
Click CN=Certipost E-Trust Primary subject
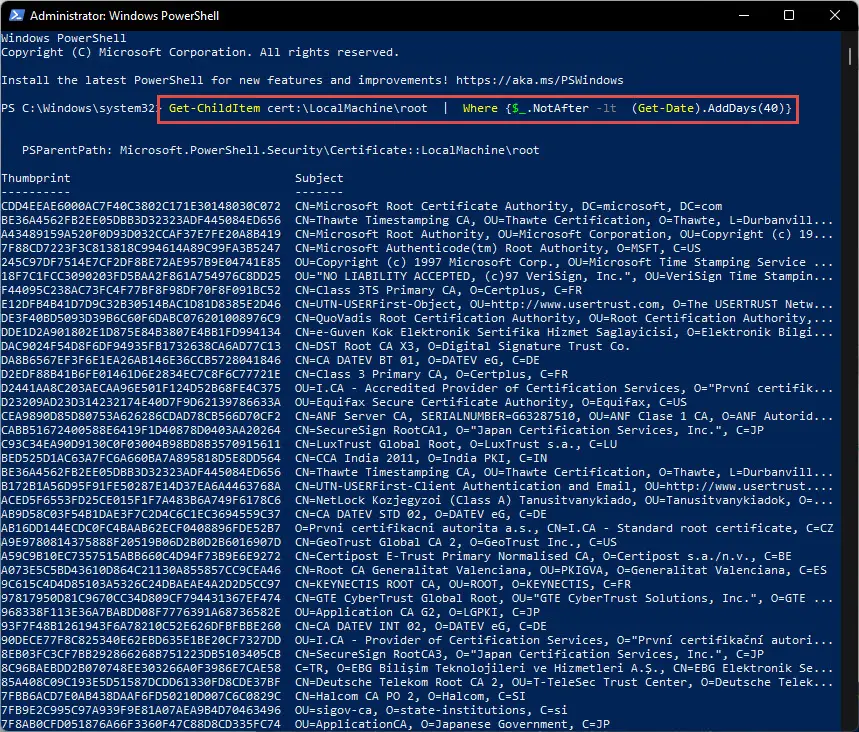(x=543, y=556)
